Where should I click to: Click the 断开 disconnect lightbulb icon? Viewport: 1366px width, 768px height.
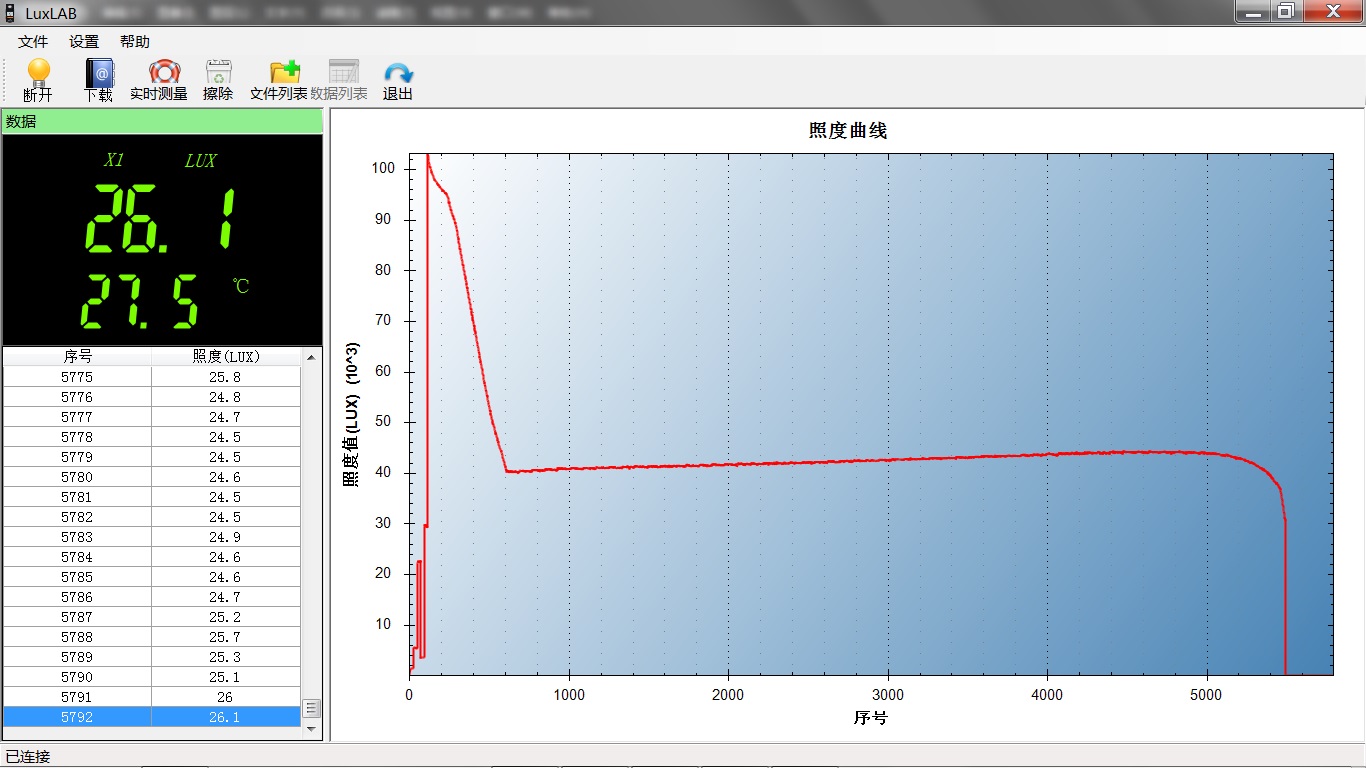pos(38,80)
